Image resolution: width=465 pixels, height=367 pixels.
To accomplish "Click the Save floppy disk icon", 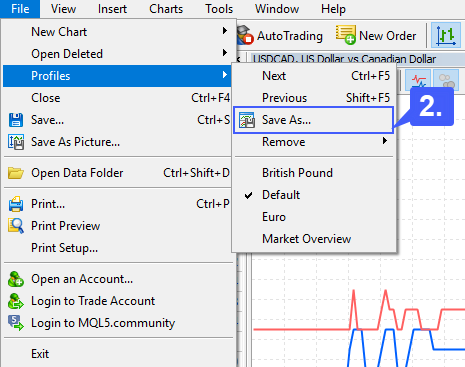I will [x=16, y=120].
